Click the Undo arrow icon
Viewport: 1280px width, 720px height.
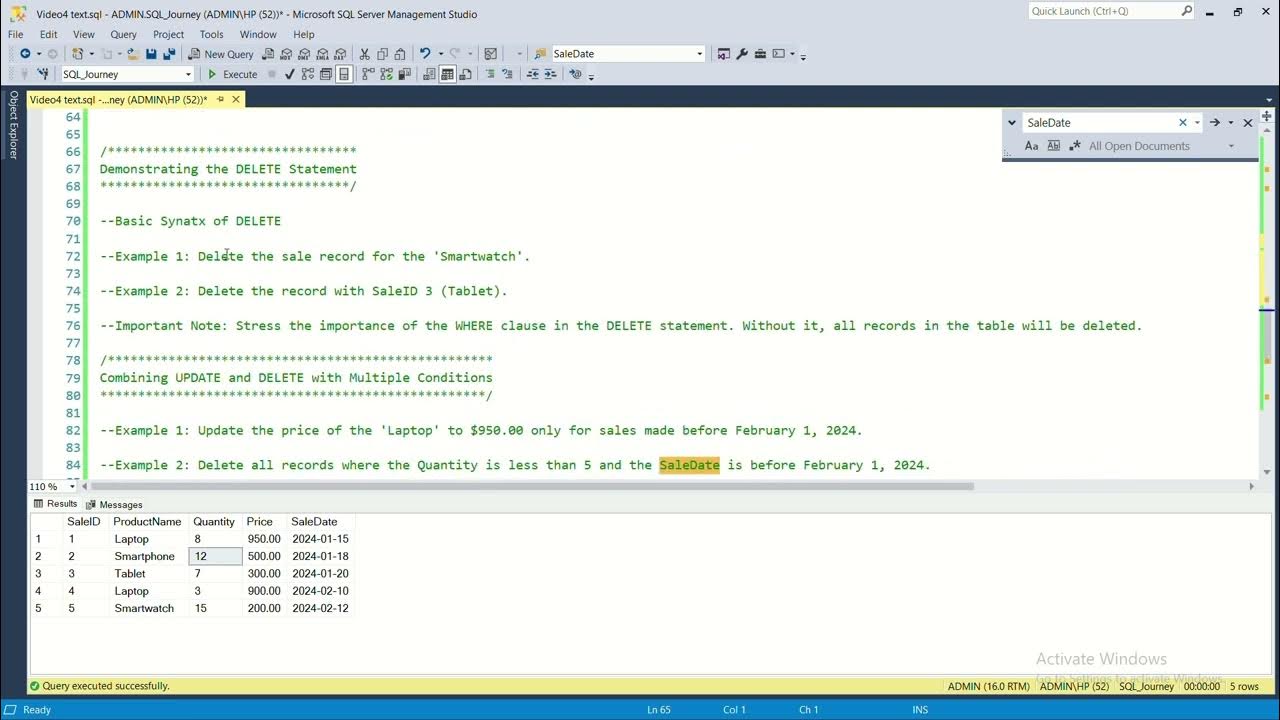(425, 54)
